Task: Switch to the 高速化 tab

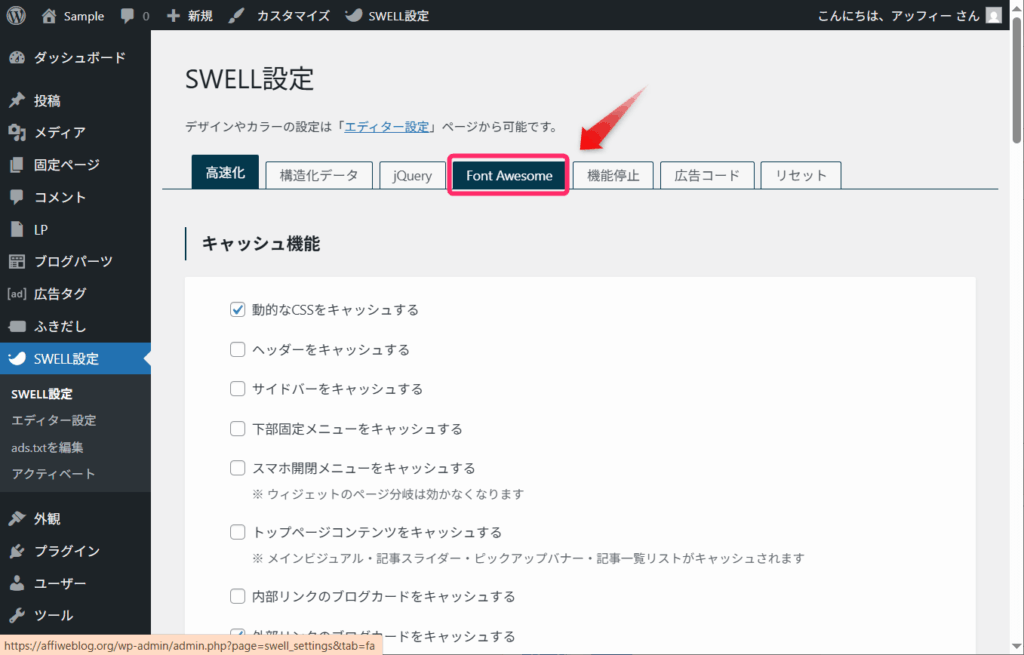Action: pos(225,172)
